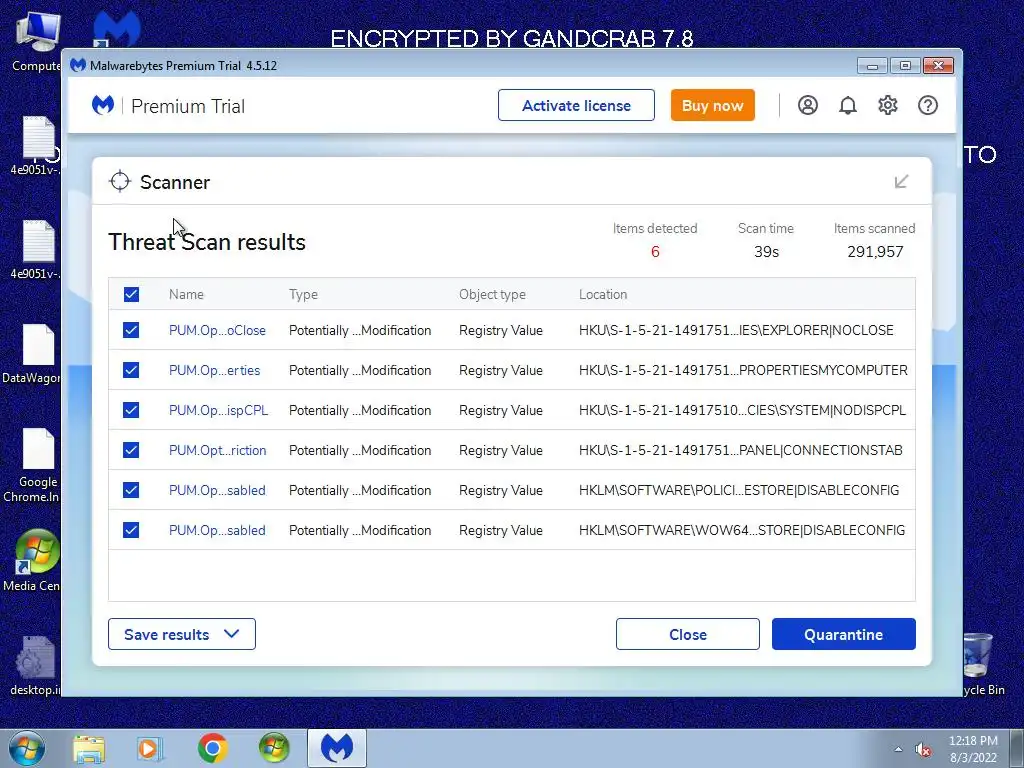
Task: Open the Save results dropdown
Action: point(182,634)
